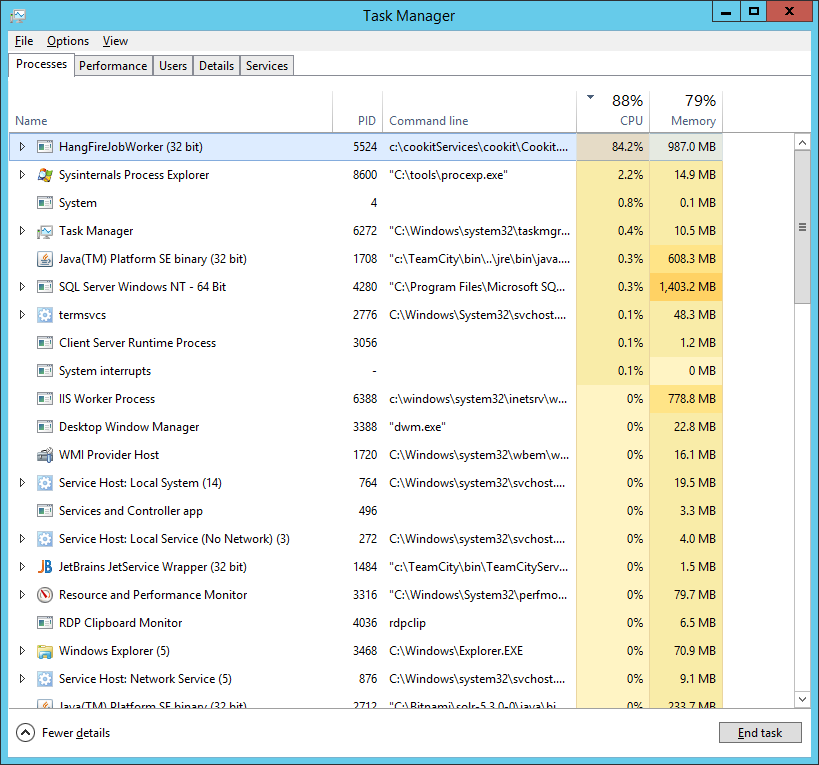The height and width of the screenshot is (765, 819).
Task: Sort by the Command line column
Action: coord(479,112)
